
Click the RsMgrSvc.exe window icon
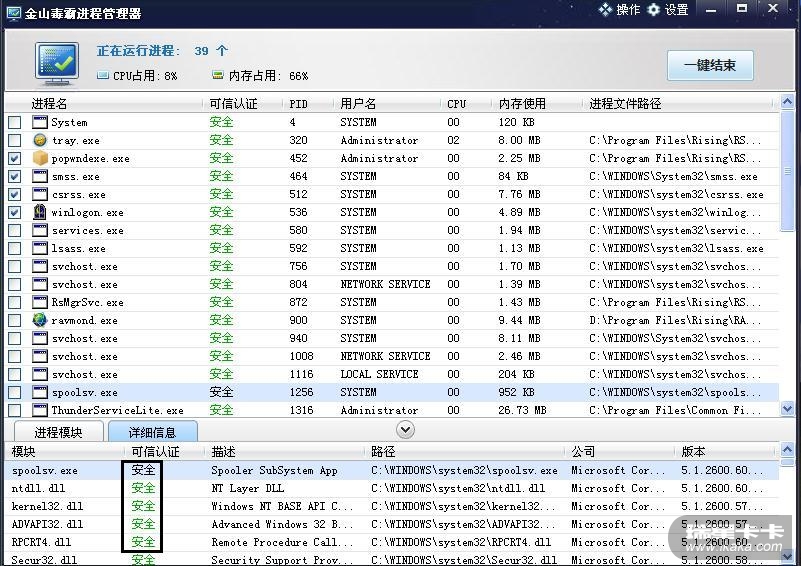coord(40,302)
